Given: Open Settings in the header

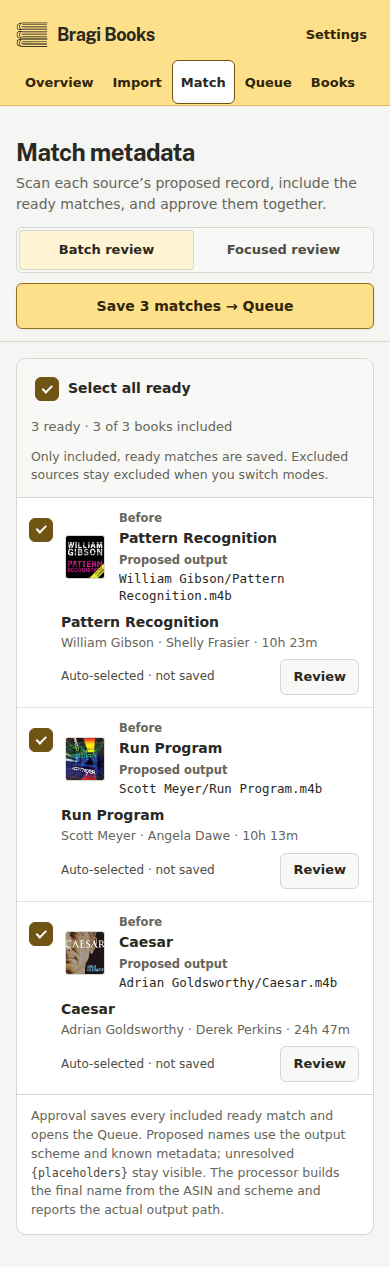Looking at the screenshot, I should 336,35.
